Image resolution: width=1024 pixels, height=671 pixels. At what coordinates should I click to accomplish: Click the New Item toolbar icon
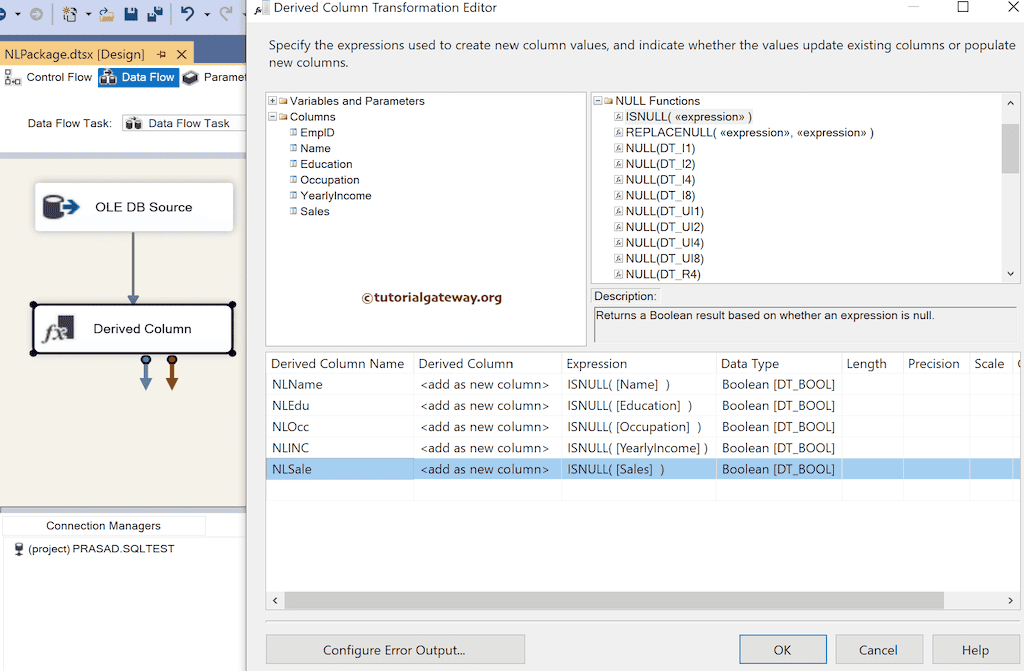coord(71,14)
